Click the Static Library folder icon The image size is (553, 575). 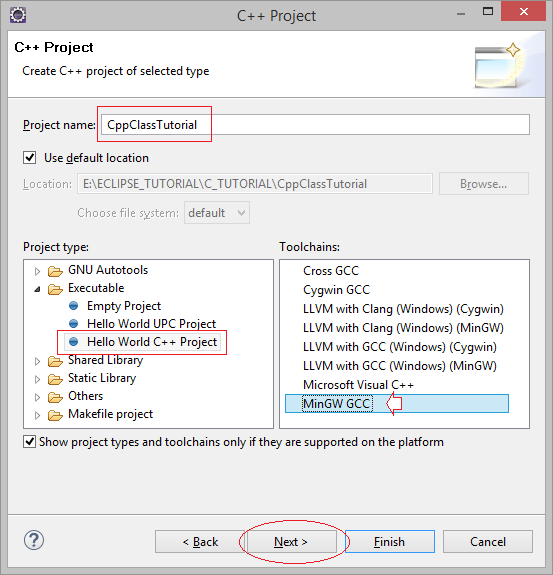[x=55, y=379]
